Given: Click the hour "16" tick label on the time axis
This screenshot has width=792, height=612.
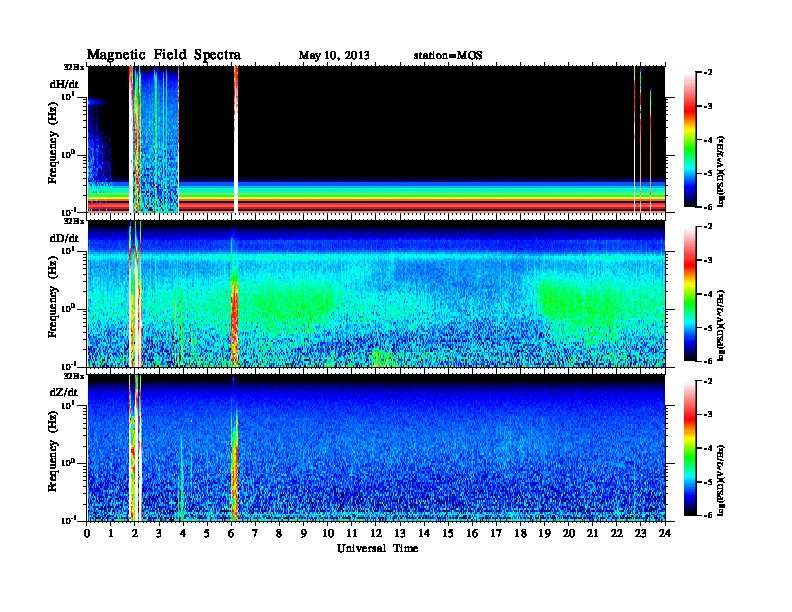Looking at the screenshot, I should pos(472,533).
